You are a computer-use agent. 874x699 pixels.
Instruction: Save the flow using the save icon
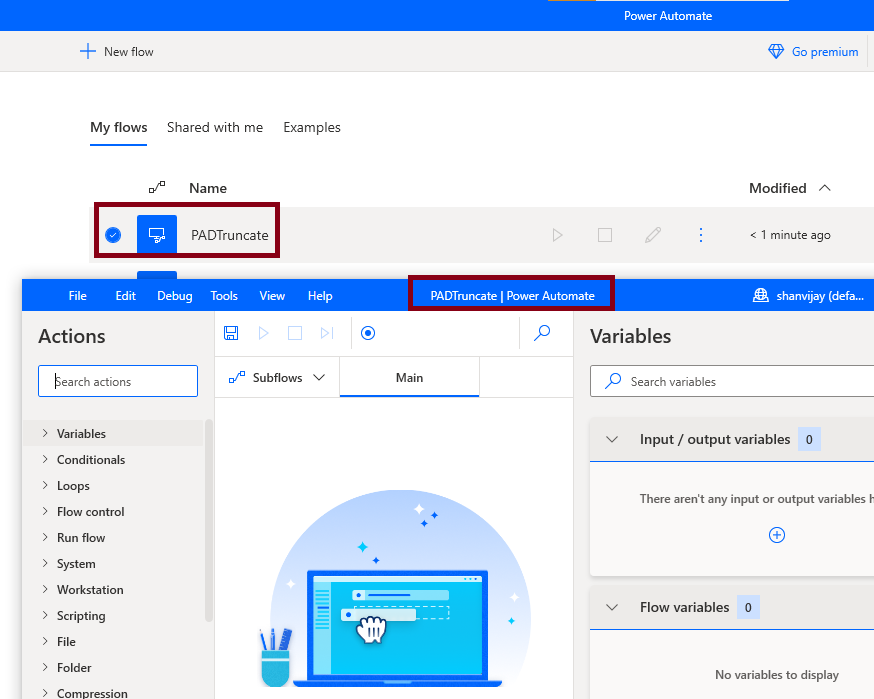[231, 333]
